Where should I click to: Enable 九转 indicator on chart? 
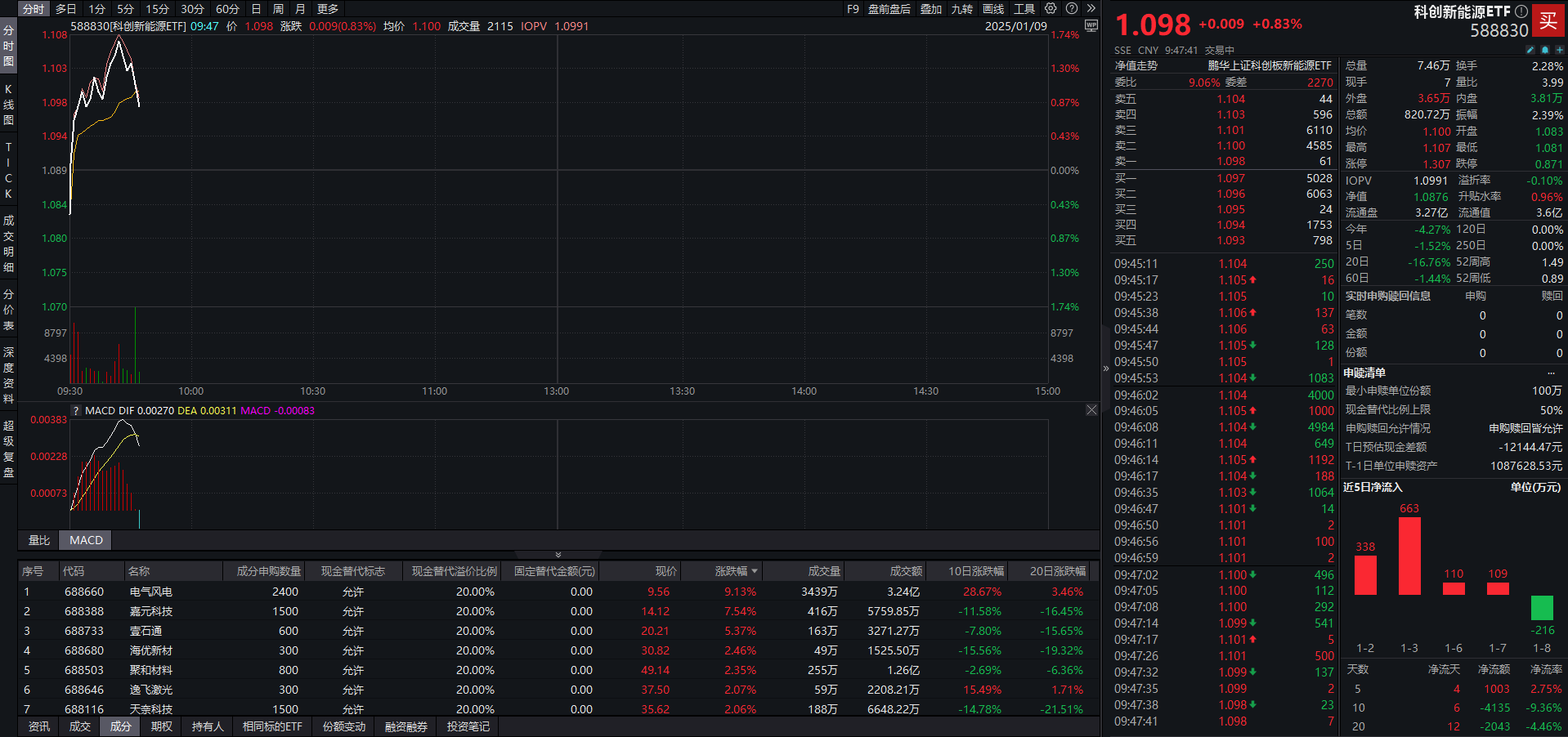(x=961, y=9)
